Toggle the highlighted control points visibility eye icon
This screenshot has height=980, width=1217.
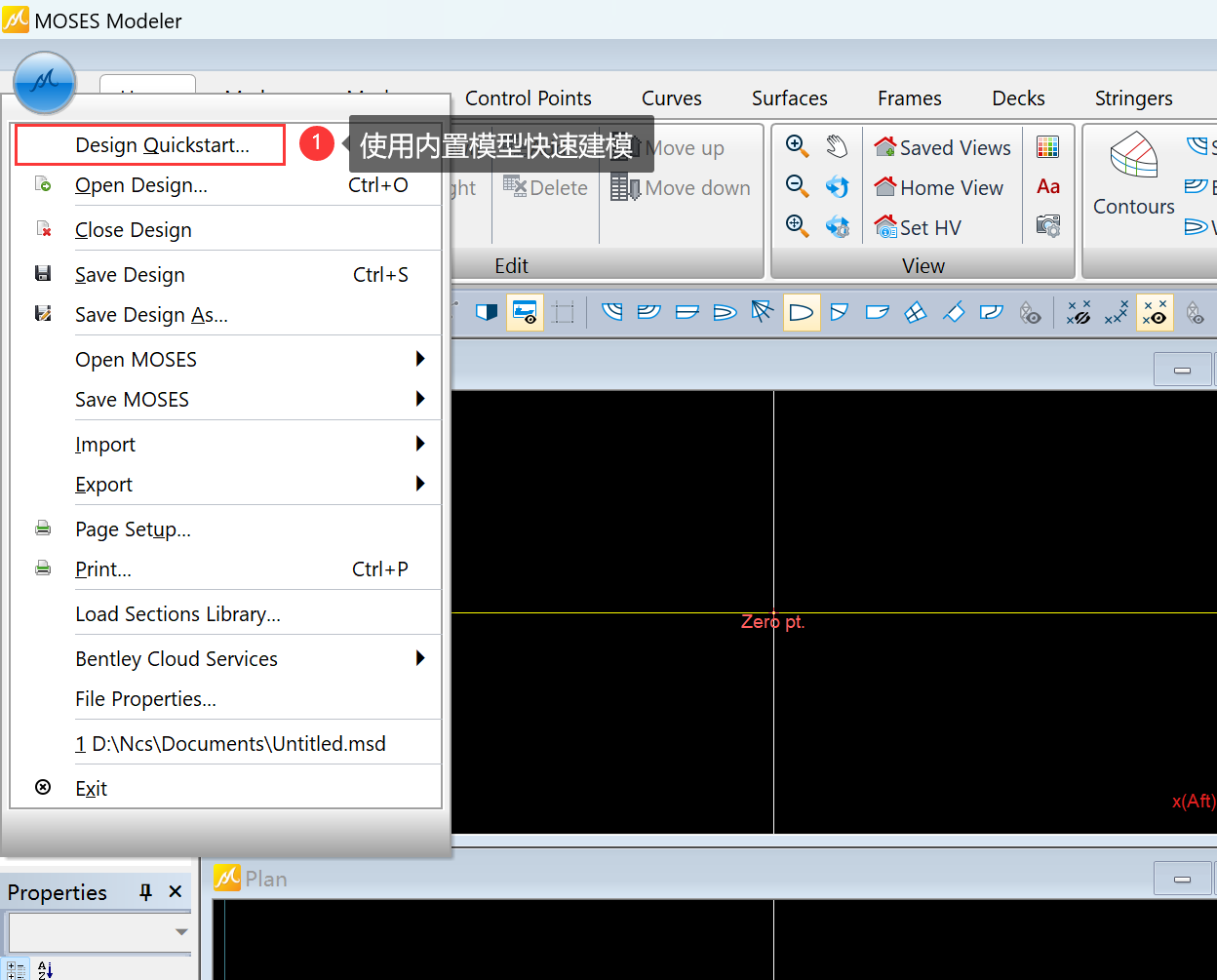click(1155, 313)
